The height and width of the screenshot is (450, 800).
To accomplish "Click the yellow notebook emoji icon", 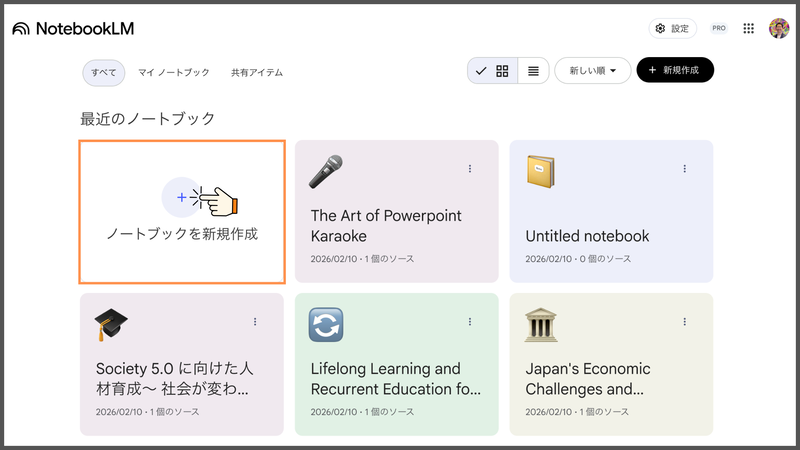I will click(x=541, y=172).
